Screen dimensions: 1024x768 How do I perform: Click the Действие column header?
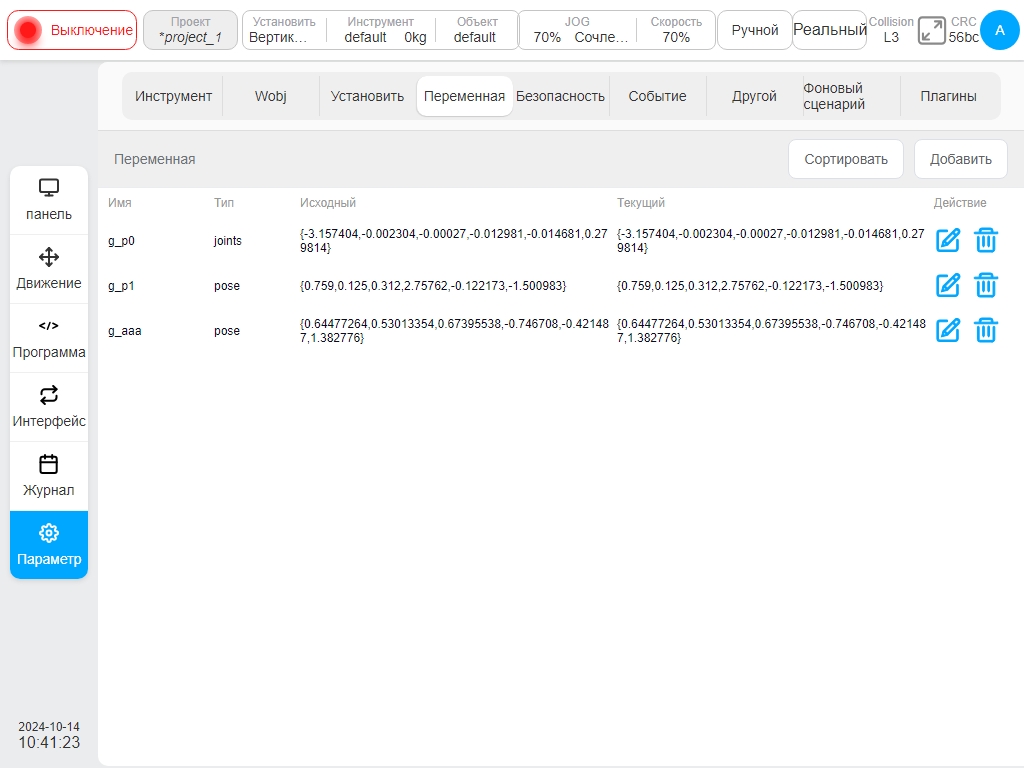pos(959,202)
